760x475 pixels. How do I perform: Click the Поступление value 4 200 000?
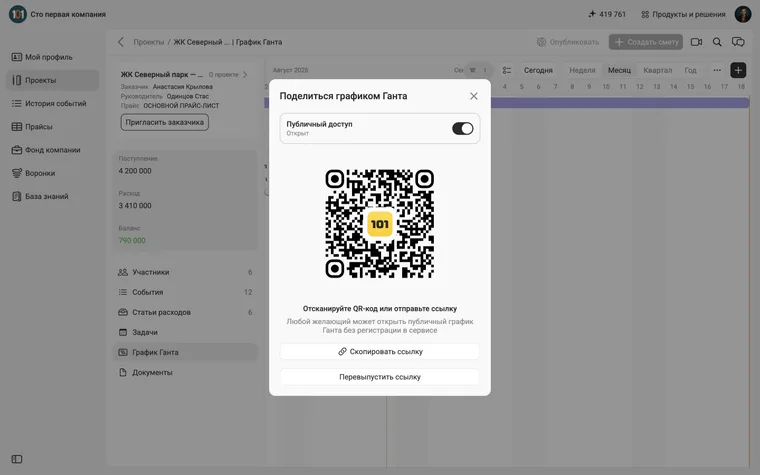[x=135, y=171]
